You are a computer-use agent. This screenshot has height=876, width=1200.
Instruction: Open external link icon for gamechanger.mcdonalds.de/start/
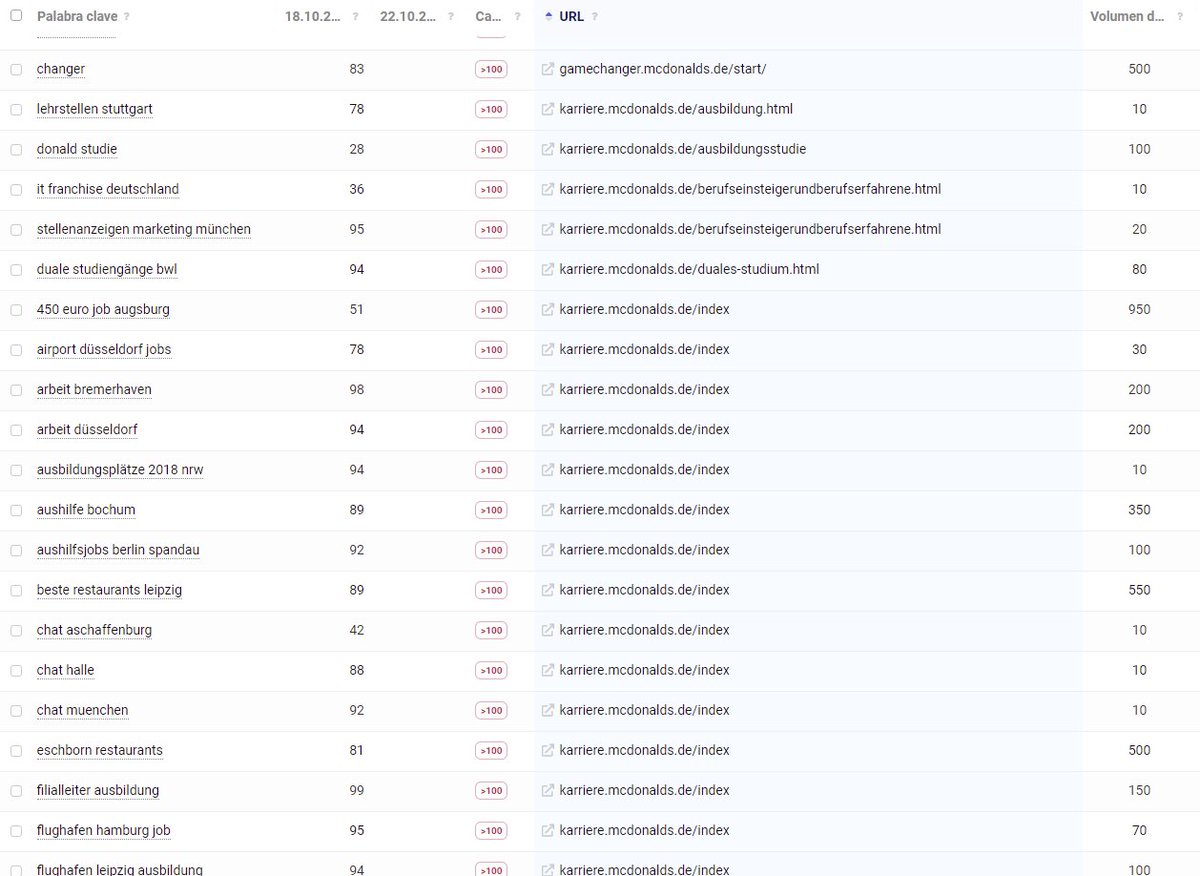[547, 69]
